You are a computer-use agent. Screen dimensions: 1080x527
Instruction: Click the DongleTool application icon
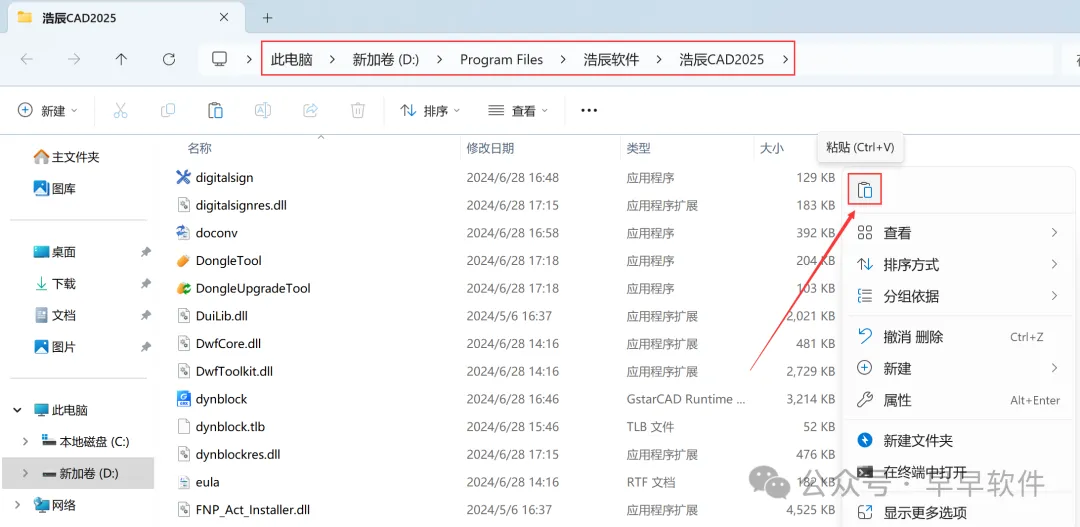pyautogui.click(x=183, y=260)
